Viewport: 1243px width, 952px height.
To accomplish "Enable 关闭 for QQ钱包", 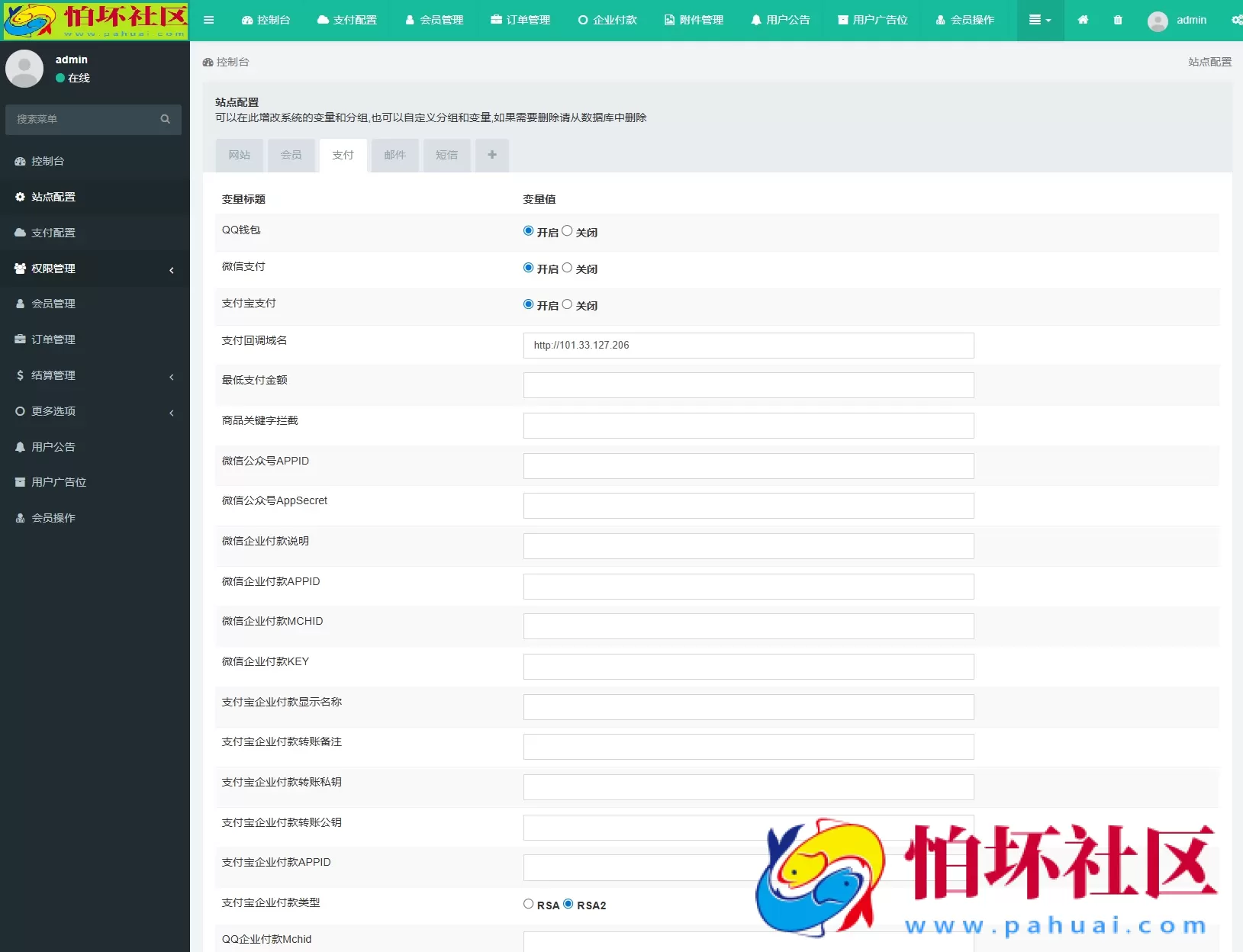I will pyautogui.click(x=568, y=230).
